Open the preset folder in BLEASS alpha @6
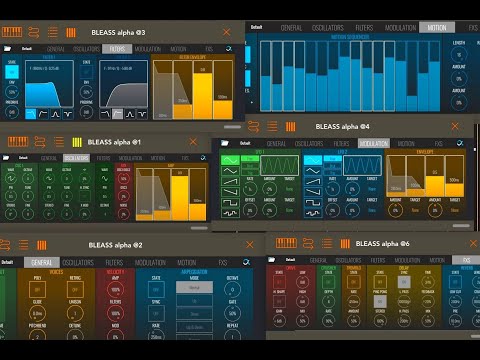 click(x=272, y=259)
